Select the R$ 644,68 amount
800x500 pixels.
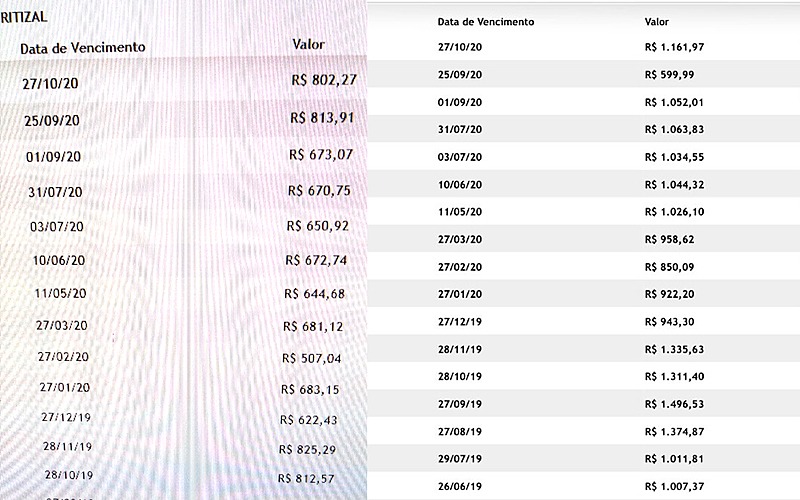315,294
